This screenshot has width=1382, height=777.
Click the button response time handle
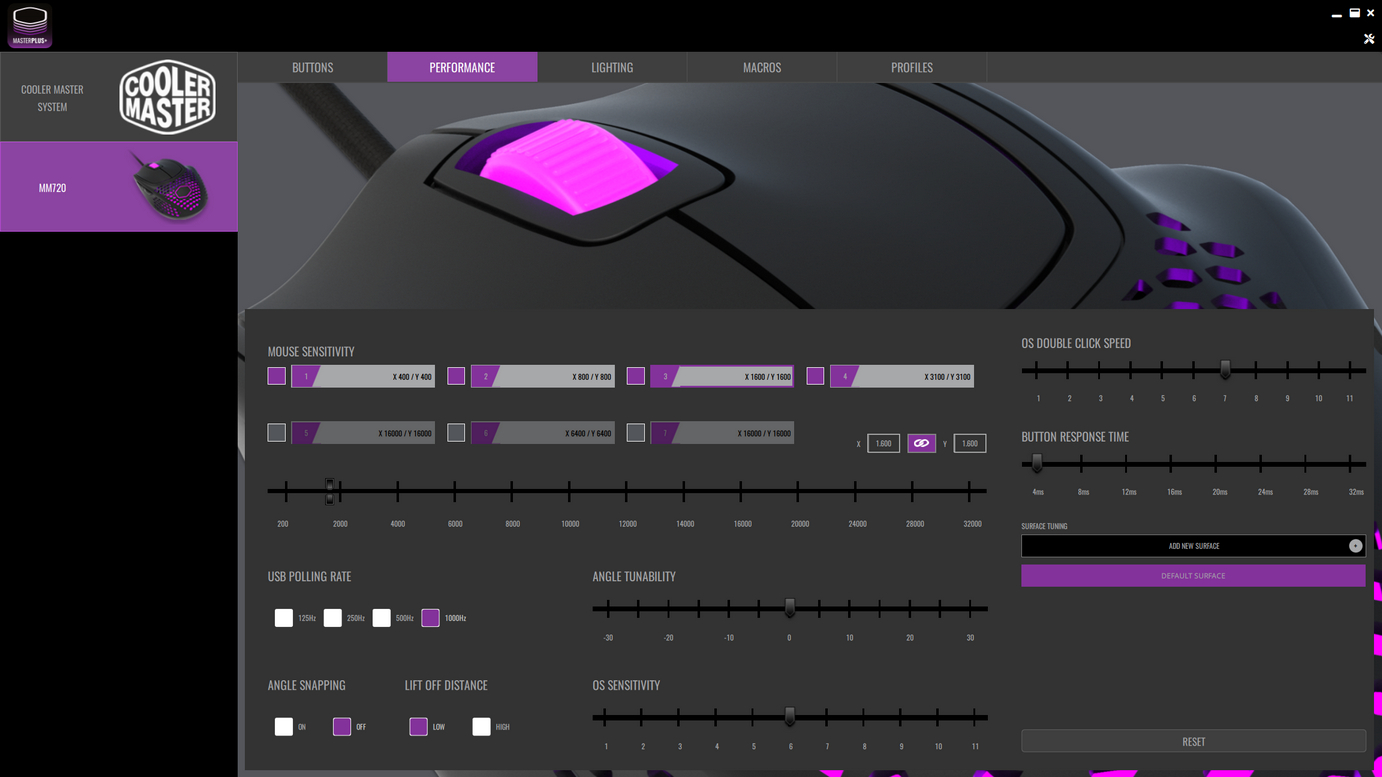tap(1037, 464)
